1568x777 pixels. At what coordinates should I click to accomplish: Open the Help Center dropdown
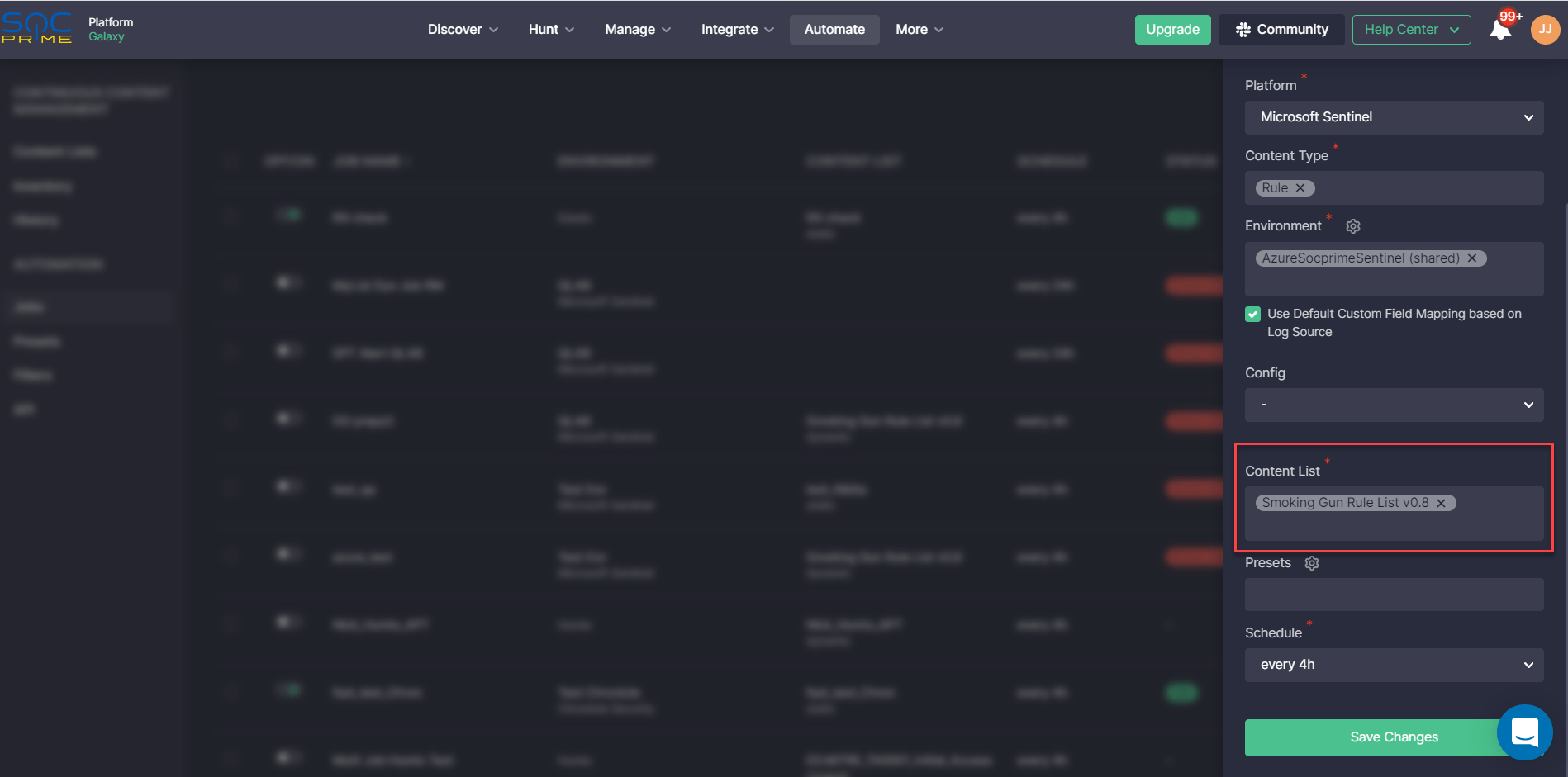(x=1411, y=30)
